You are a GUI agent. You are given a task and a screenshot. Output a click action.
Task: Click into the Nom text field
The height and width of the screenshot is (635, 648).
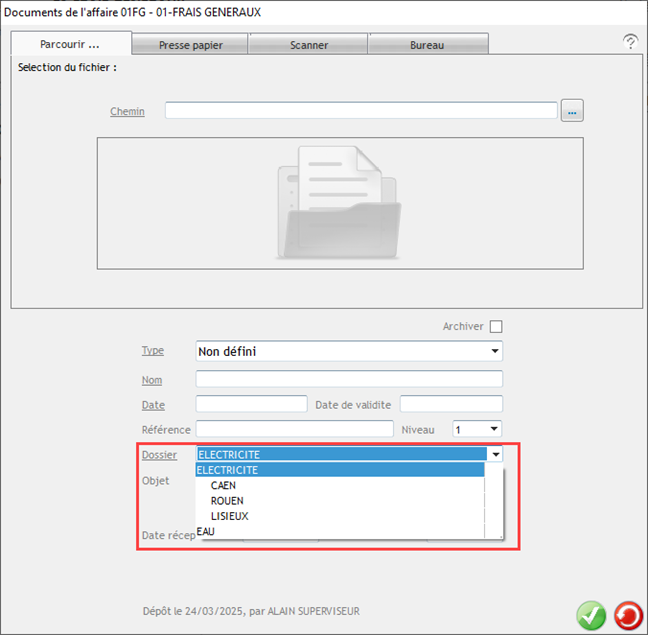(349, 380)
